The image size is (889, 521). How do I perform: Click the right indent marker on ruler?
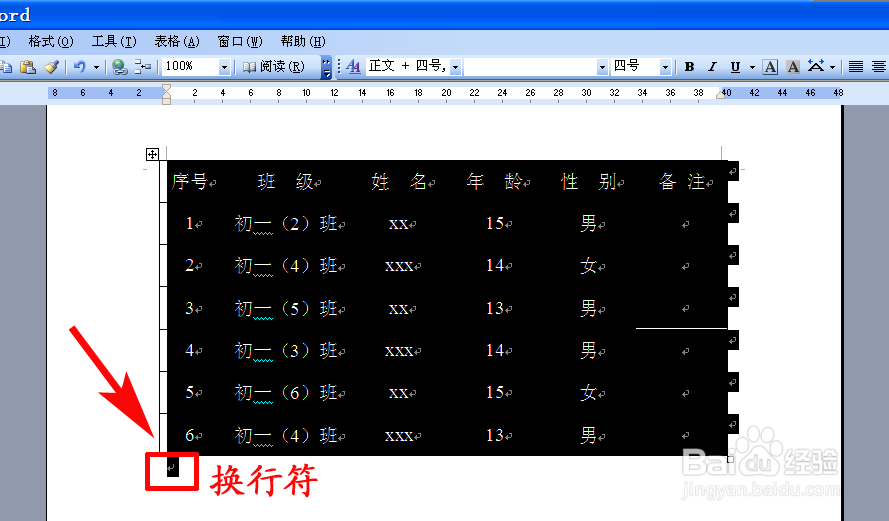[x=720, y=95]
